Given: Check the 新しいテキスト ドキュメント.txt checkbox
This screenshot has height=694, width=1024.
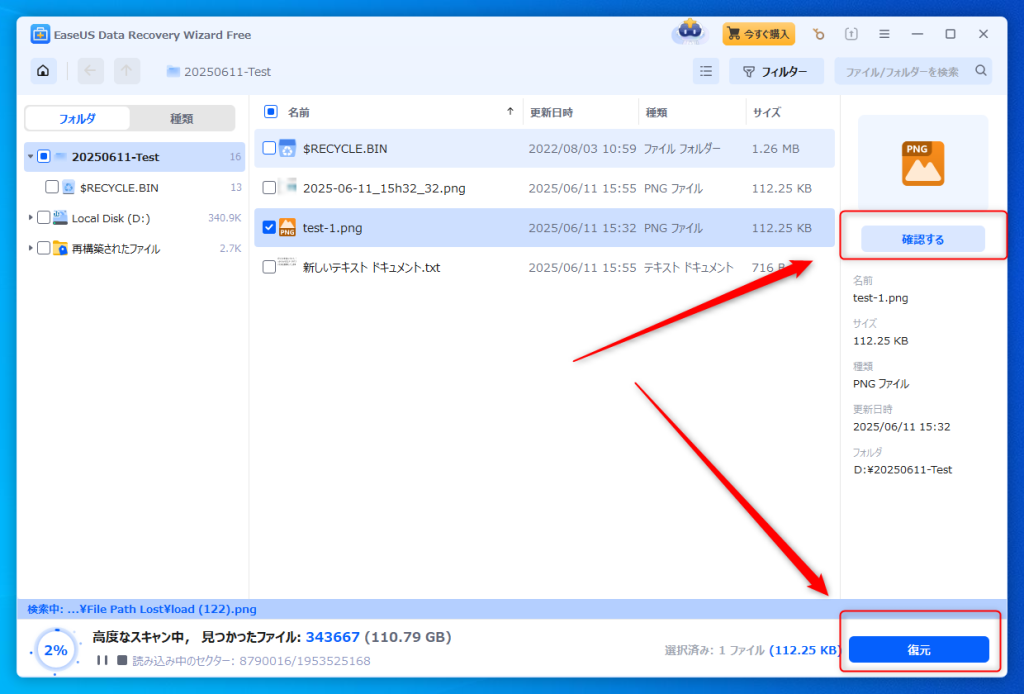Looking at the screenshot, I should [269, 267].
